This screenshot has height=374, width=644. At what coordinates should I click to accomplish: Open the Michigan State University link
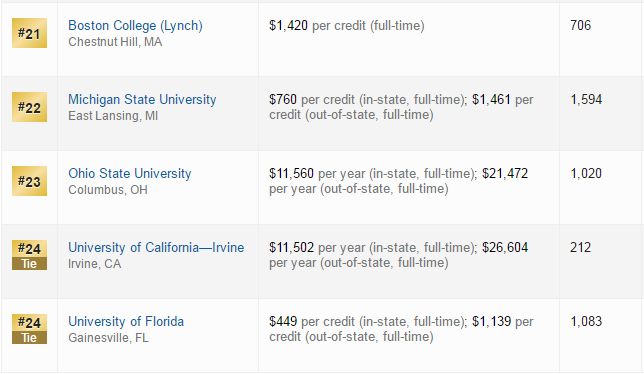pyautogui.click(x=142, y=99)
